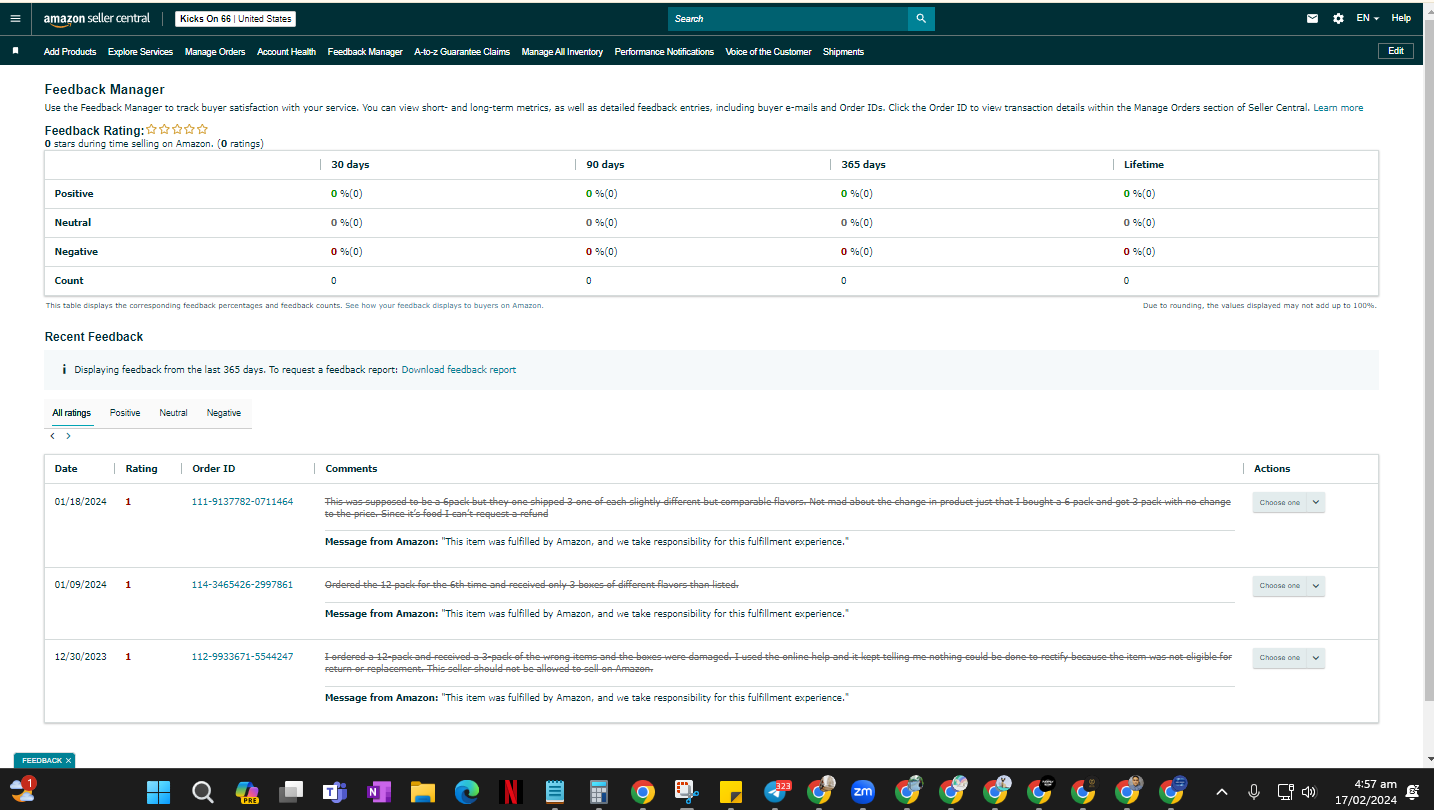Open volume and network tray icons
The width and height of the screenshot is (1434, 810).
tap(1299, 793)
